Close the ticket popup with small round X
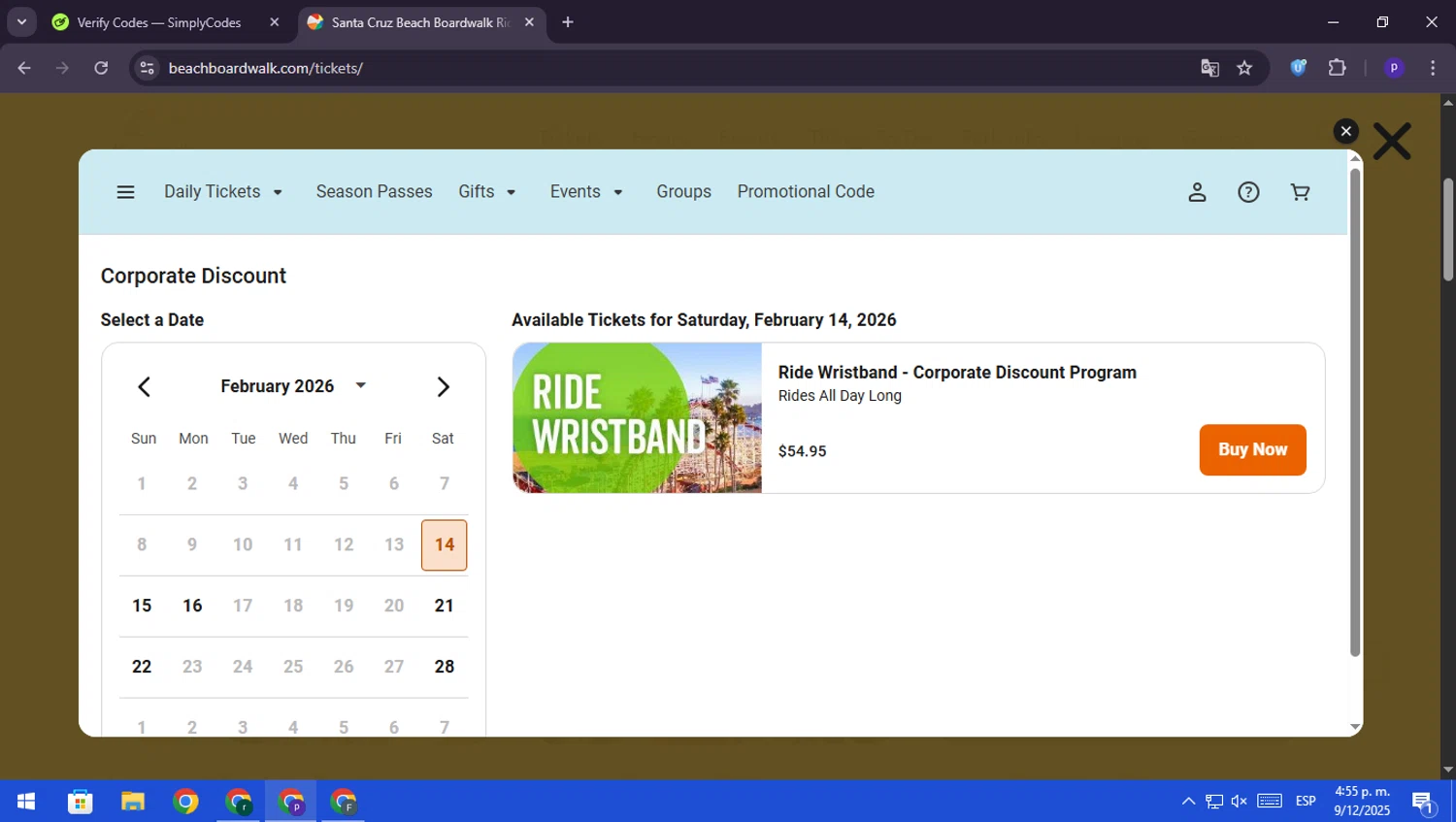The width and height of the screenshot is (1456, 822). pos(1345,131)
